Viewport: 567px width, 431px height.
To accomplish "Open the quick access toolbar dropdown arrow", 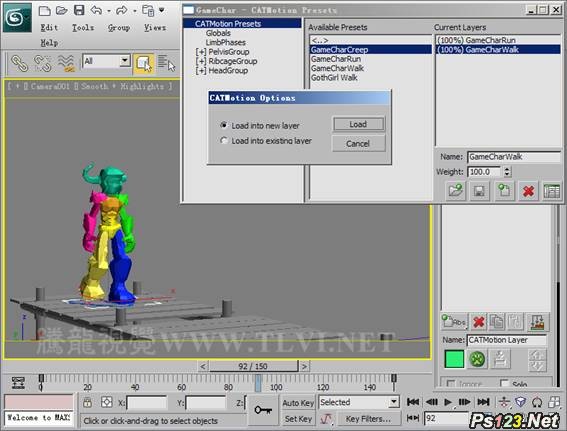I will point(162,10).
